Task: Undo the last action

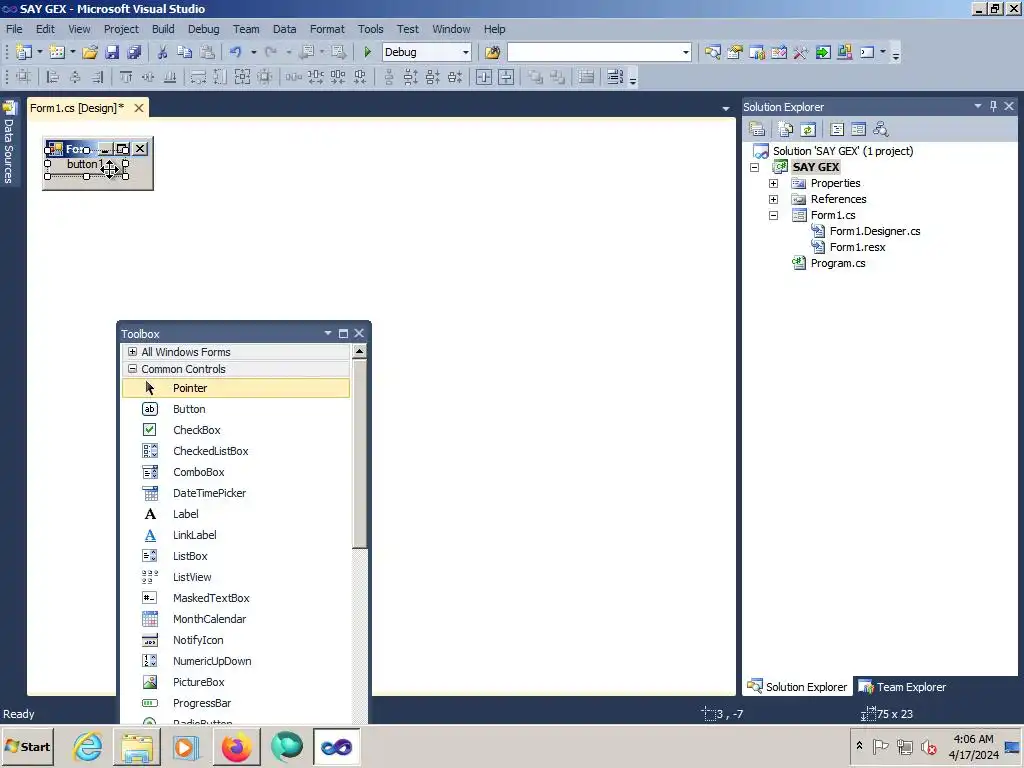Action: [x=235, y=52]
